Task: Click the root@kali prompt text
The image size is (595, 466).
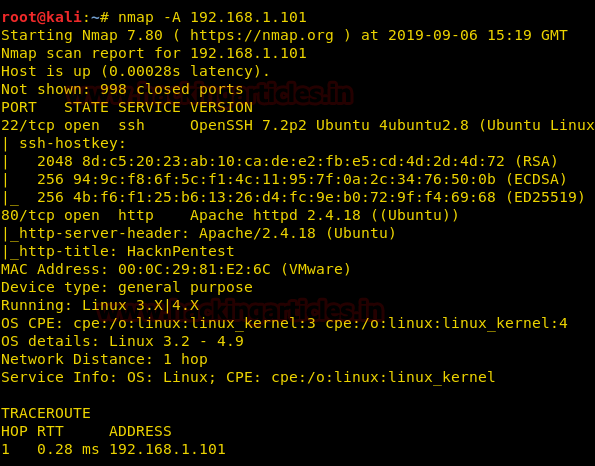Action: [41, 17]
